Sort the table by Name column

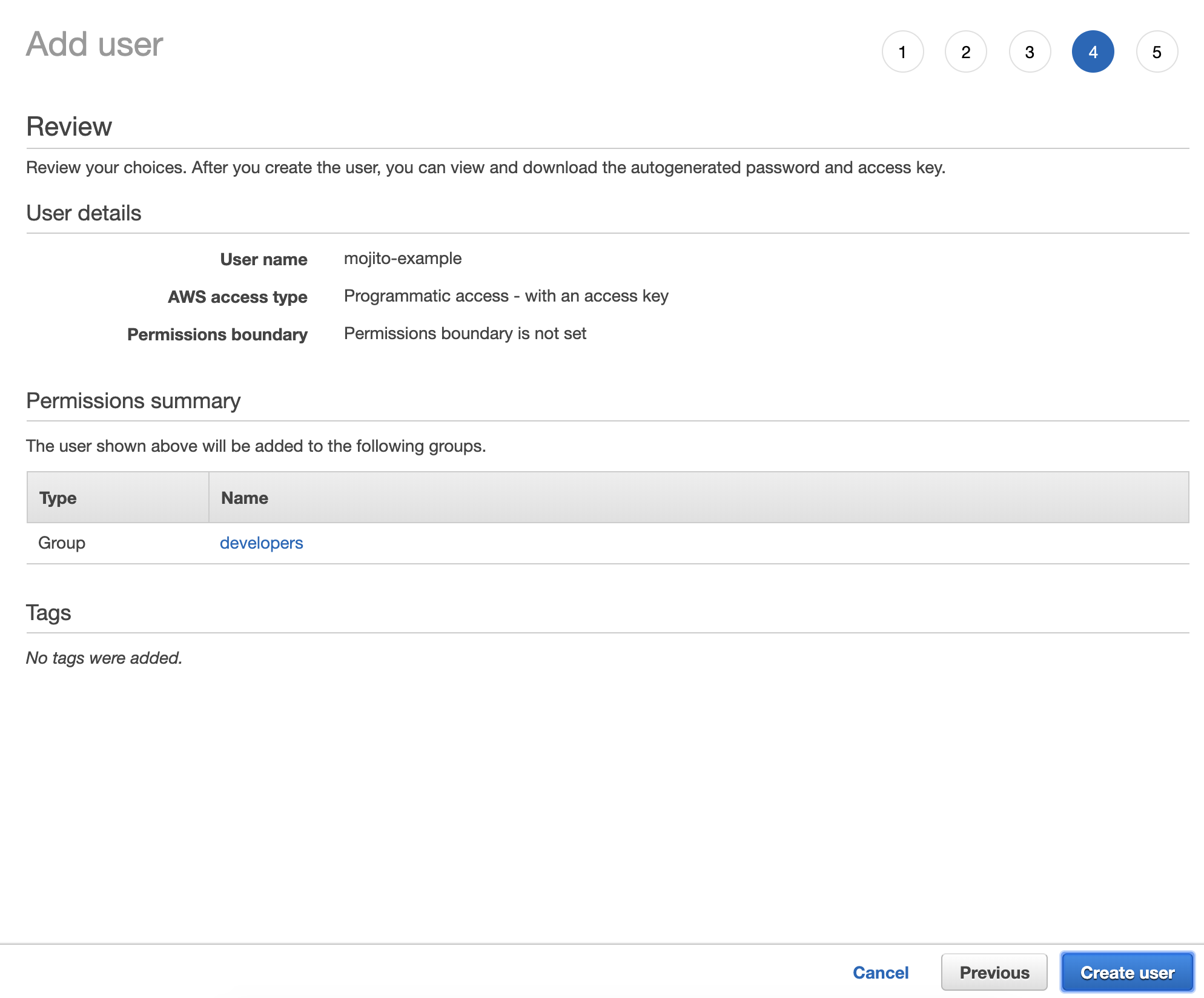click(x=244, y=497)
